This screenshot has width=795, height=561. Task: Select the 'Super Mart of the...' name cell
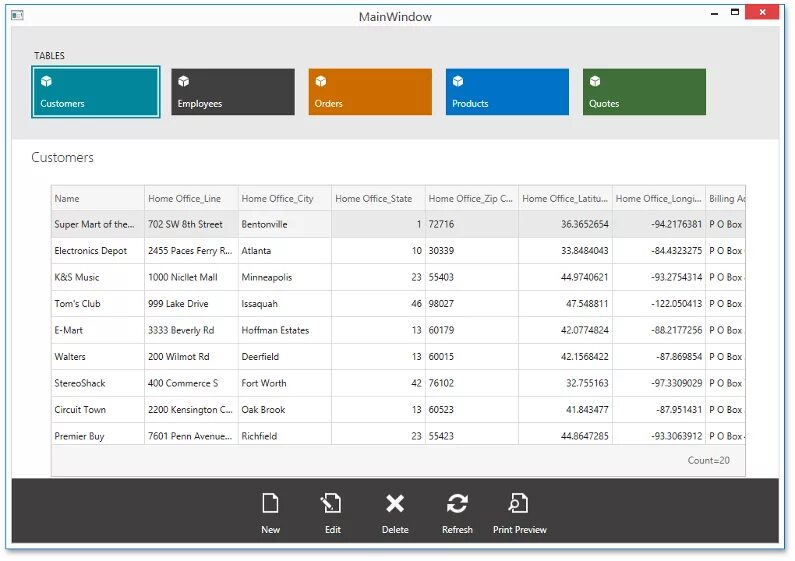98,224
